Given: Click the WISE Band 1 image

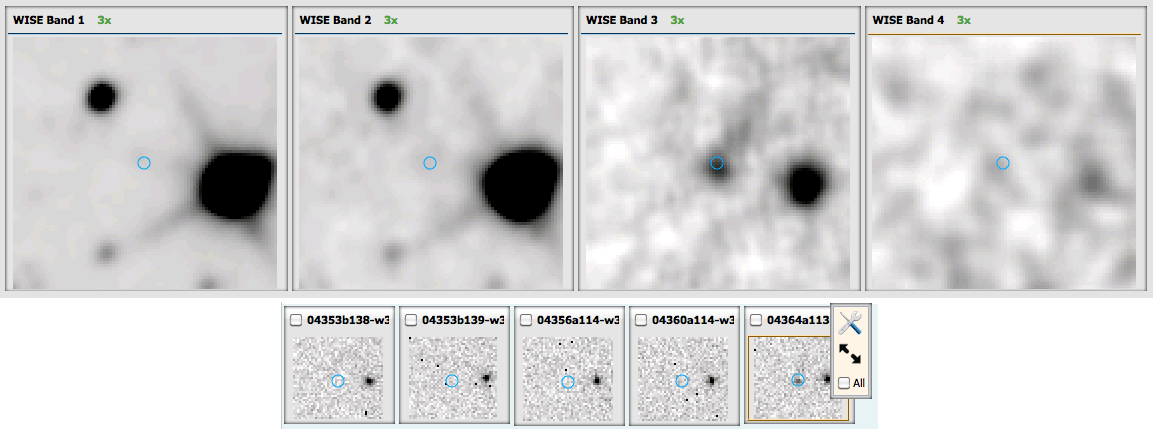Looking at the screenshot, I should [x=145, y=163].
